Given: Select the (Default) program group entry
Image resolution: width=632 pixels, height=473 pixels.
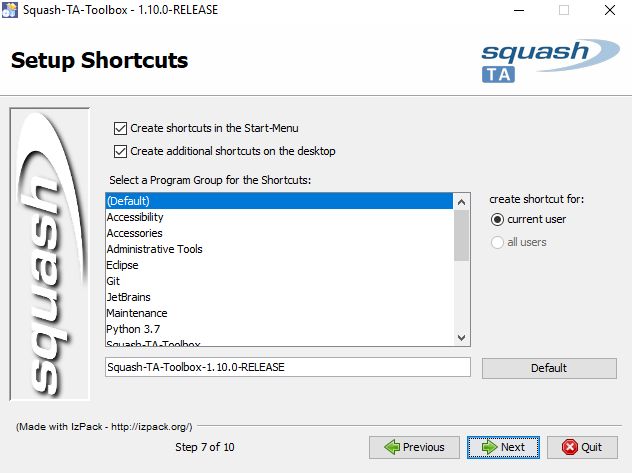Looking at the screenshot, I should click(279, 201).
